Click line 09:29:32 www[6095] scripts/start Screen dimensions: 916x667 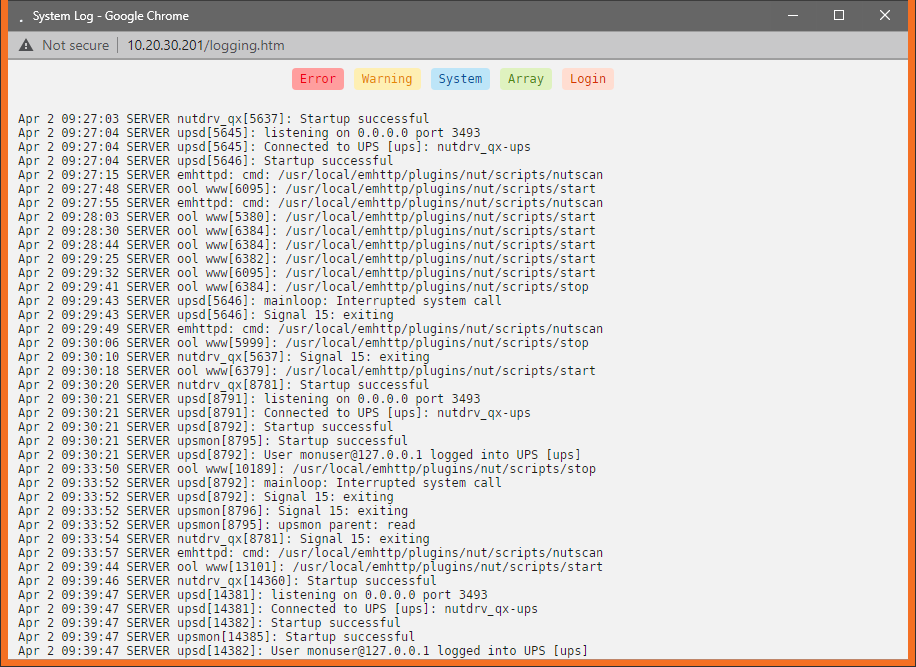coord(307,273)
